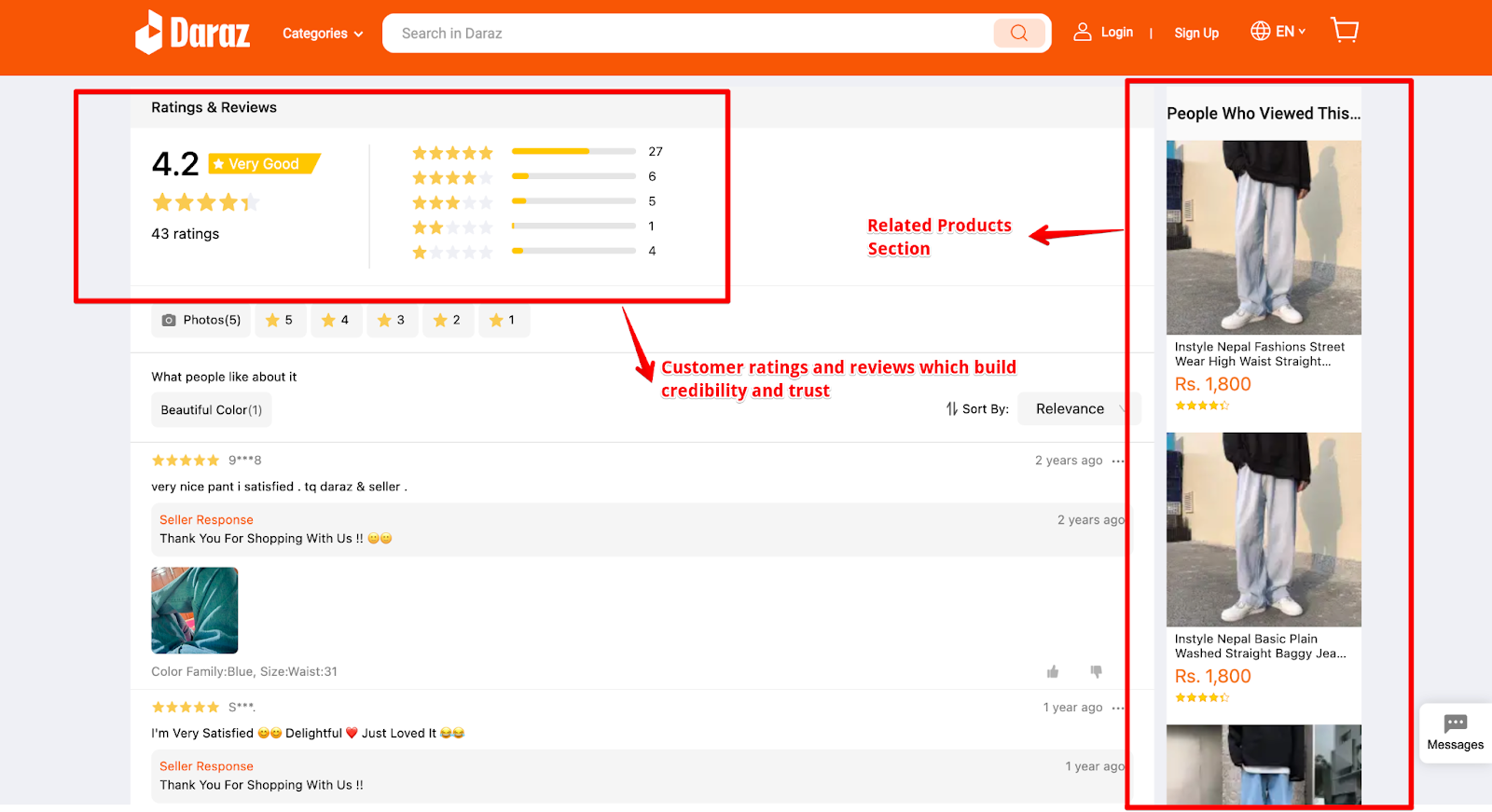Screen dimensions: 1492x812
Task: Click the three-star rating bar showing 5
Action: click(573, 201)
